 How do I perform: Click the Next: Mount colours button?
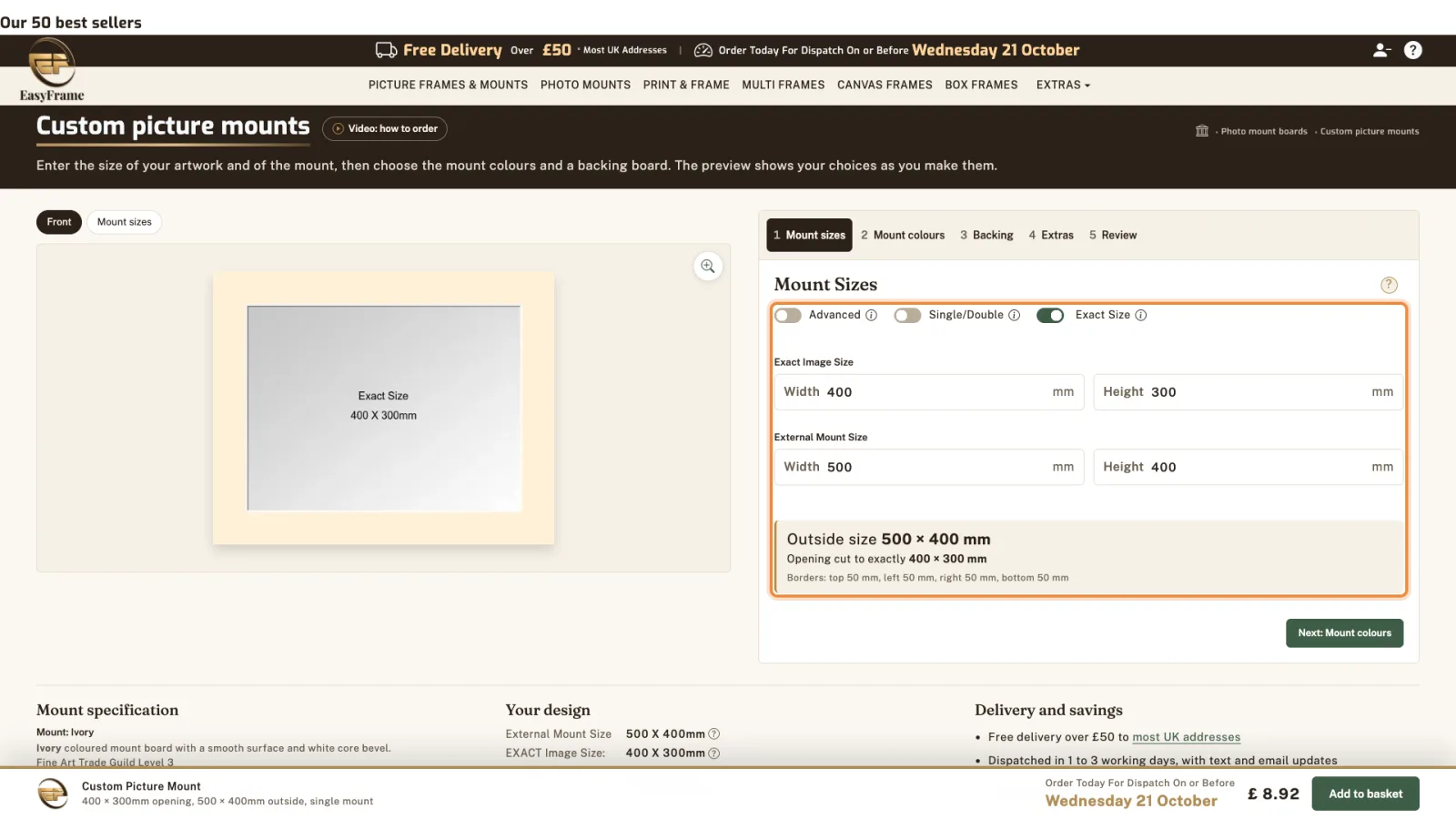1344,633
